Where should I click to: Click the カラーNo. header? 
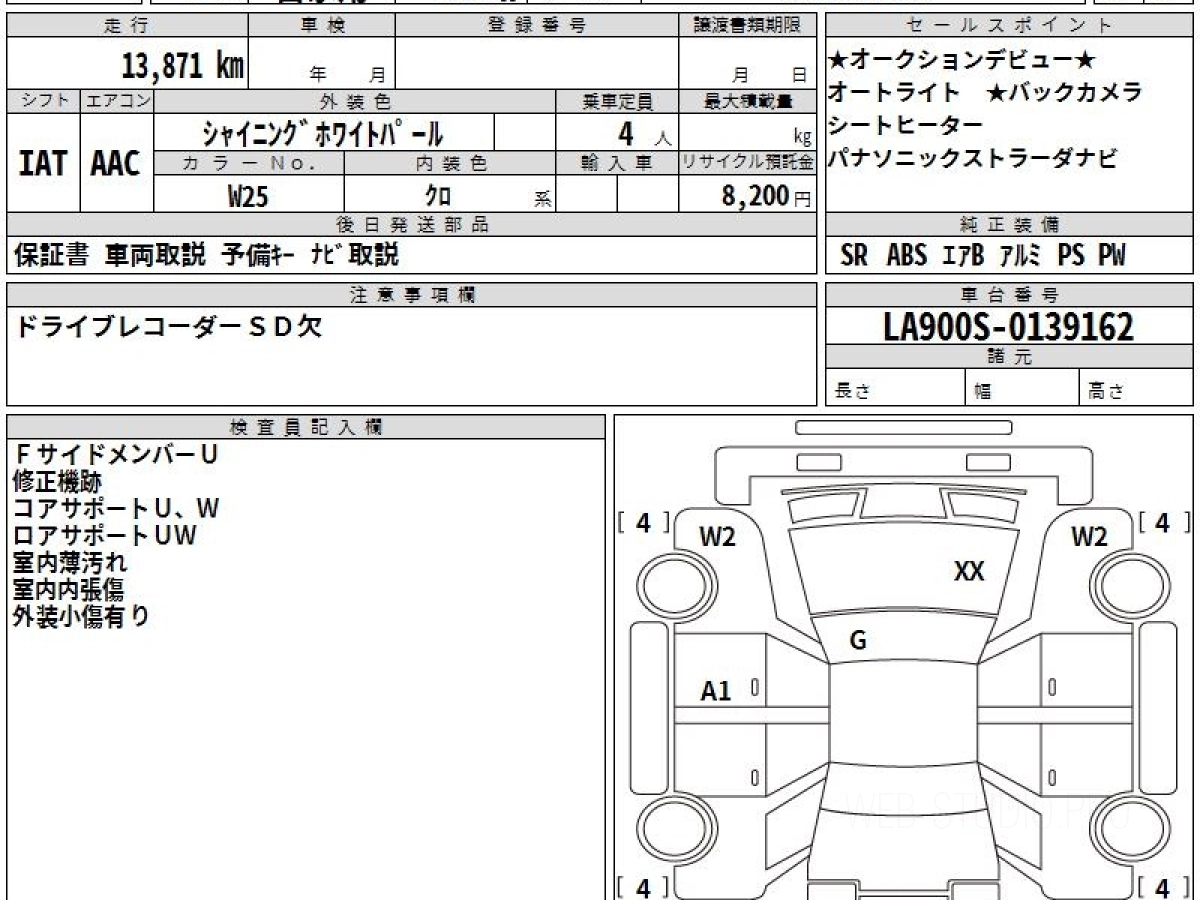249,163
